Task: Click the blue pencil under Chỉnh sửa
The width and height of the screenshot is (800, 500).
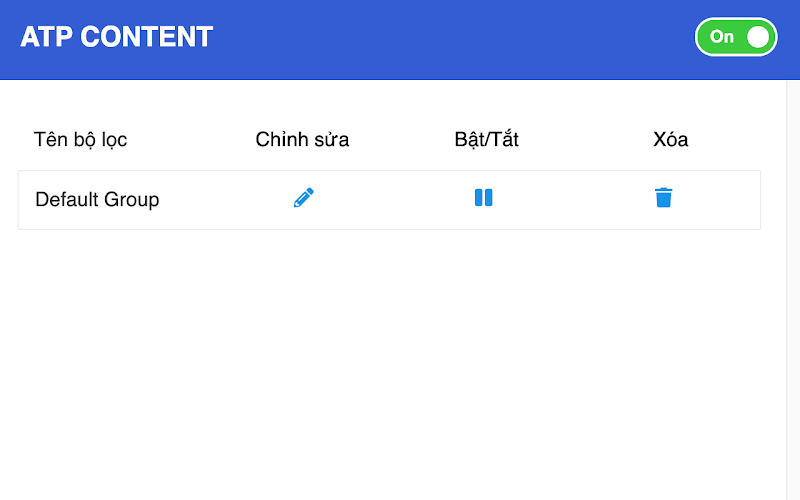Action: pyautogui.click(x=304, y=198)
